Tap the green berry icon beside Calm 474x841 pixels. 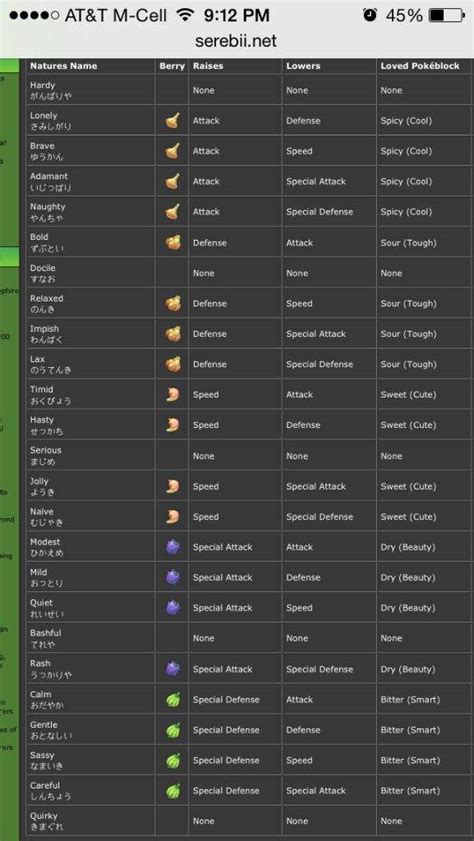[173, 699]
